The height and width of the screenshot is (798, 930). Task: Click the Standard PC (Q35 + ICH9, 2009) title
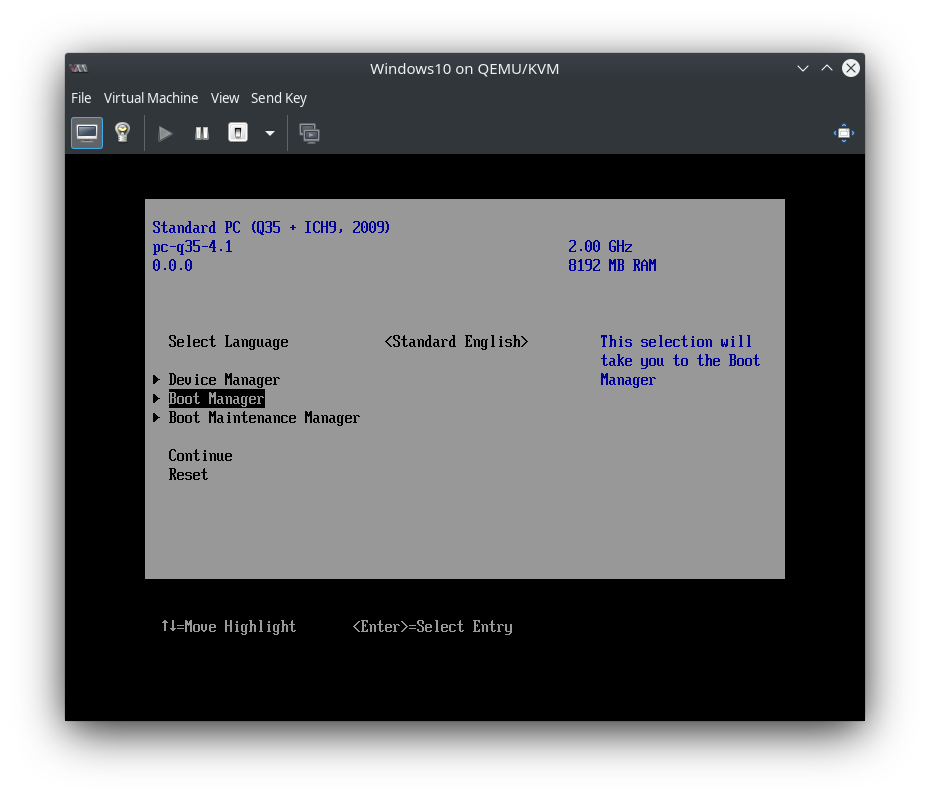click(271, 228)
